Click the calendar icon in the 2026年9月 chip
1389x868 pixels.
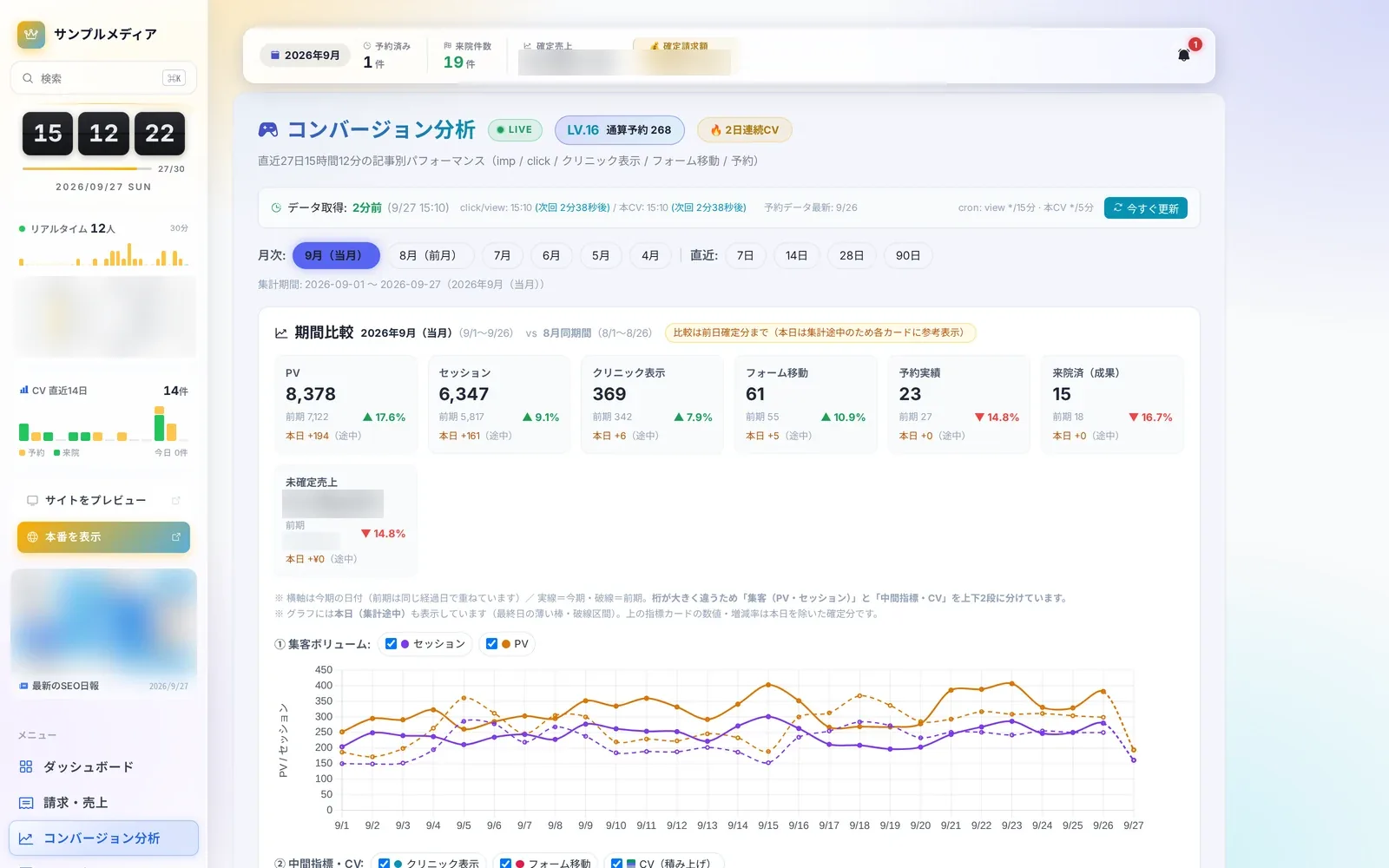[x=275, y=56]
